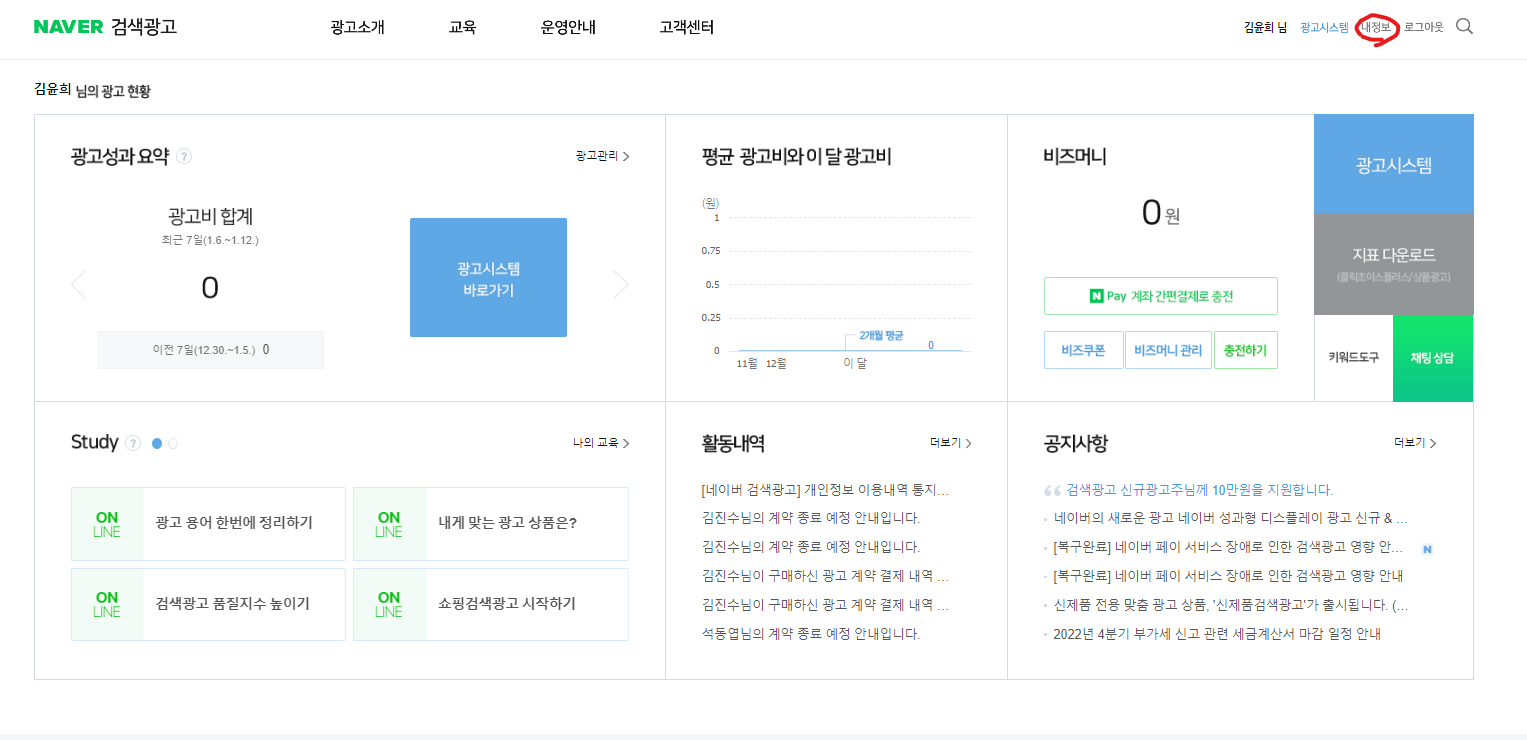Open notice 신제품검색광고 출시
This screenshot has height=740, width=1527.
pos(1230,605)
